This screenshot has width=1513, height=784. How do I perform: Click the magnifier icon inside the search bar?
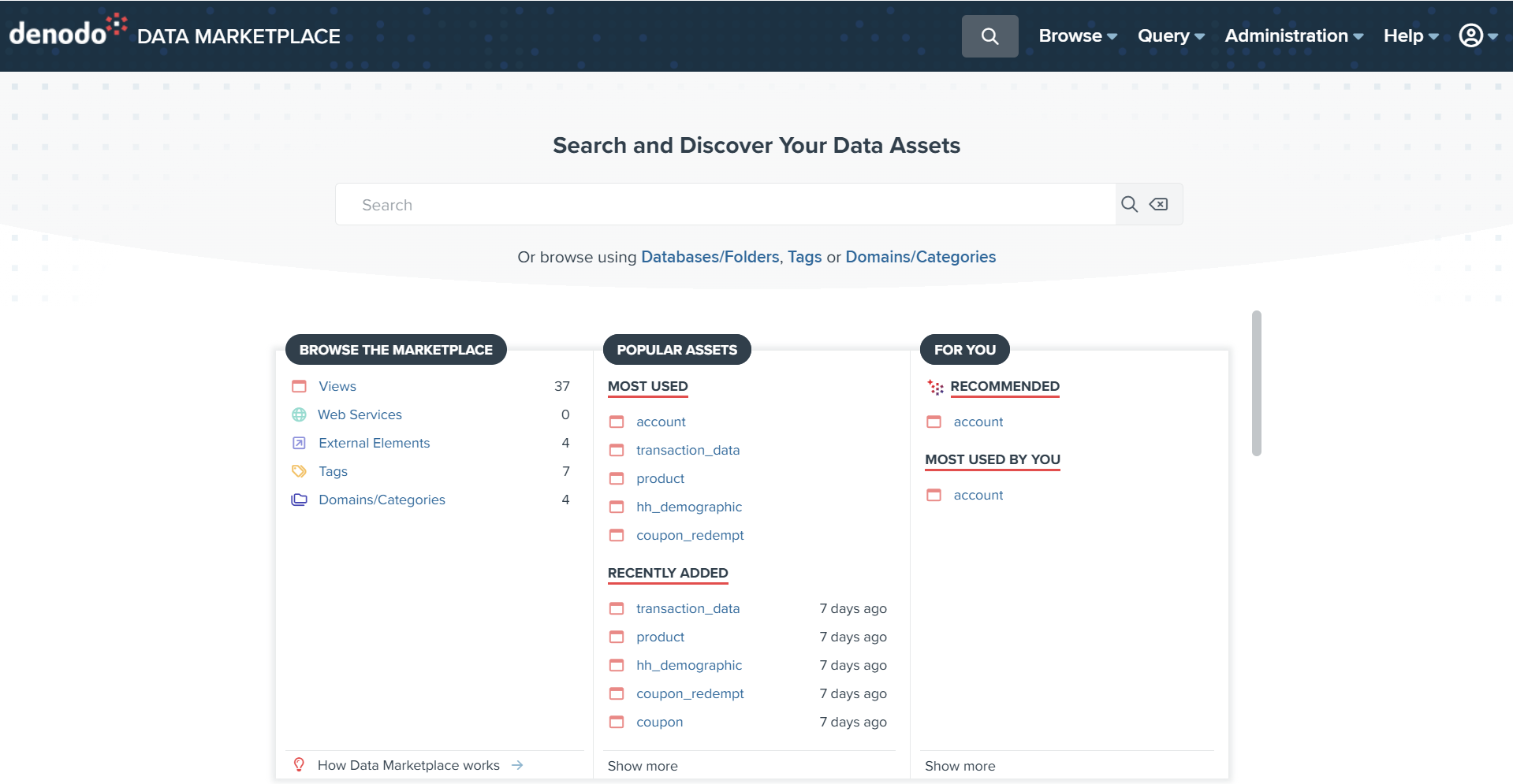[x=1129, y=204]
